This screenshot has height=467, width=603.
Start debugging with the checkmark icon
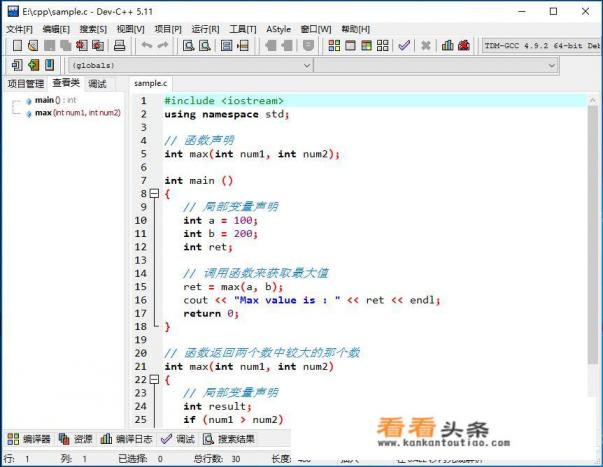[x=404, y=45]
